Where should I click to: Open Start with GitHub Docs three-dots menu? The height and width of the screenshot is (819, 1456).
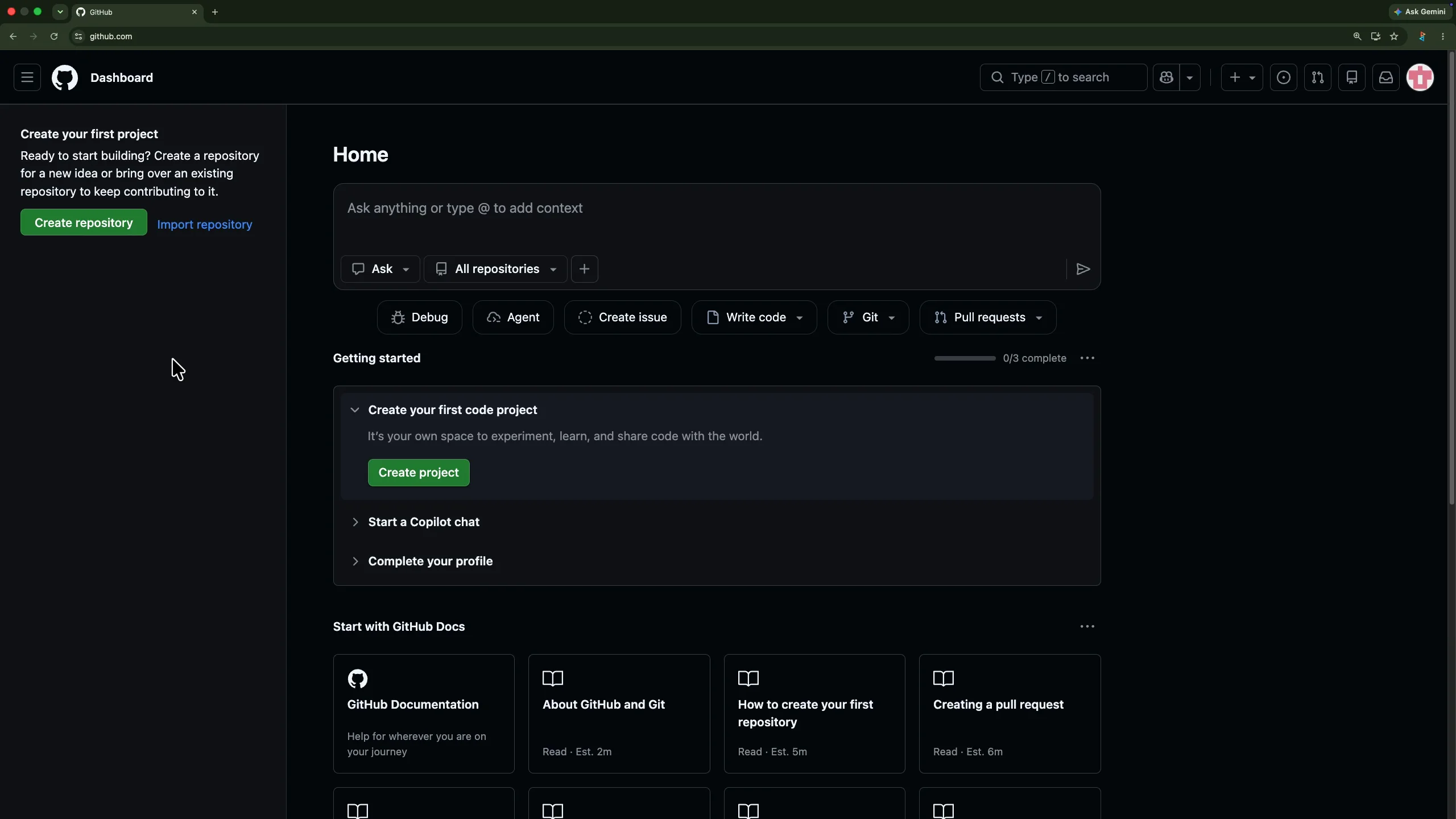(1087, 627)
